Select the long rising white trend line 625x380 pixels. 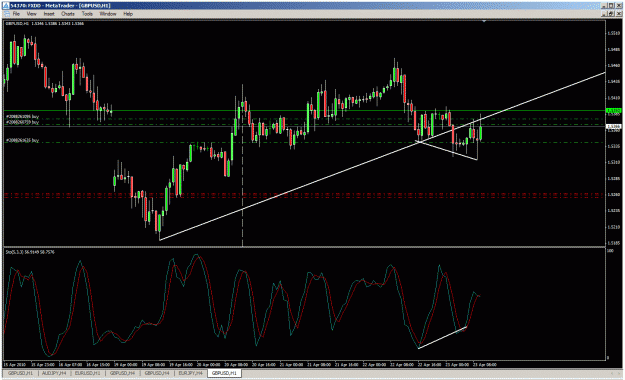[x=382, y=156]
